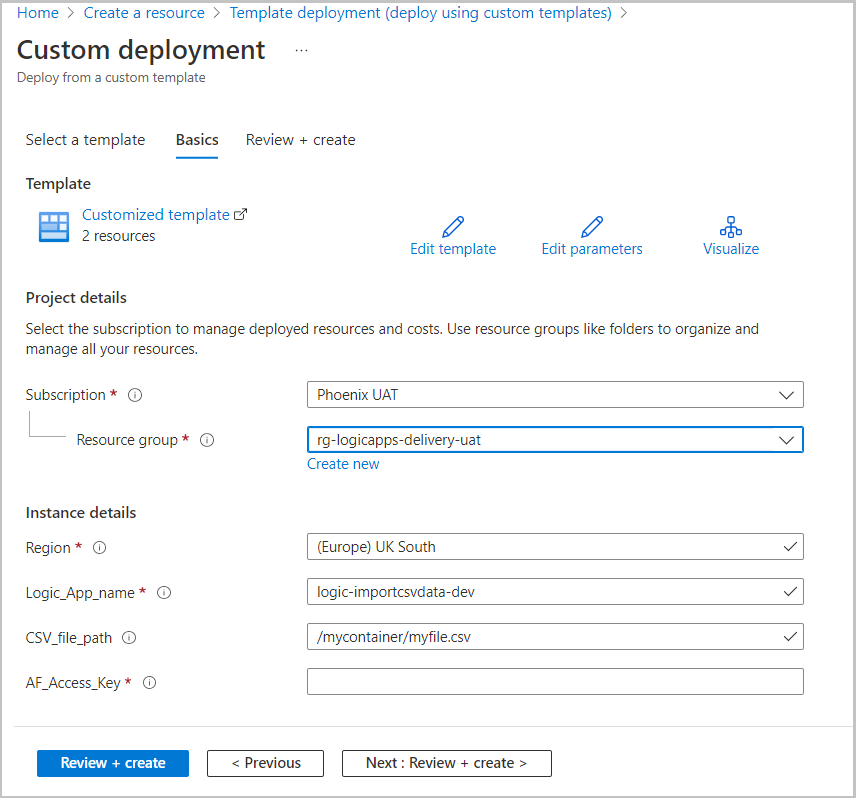Open the ellipsis menu beside Custom deployment
This screenshot has height=798, width=856.
pos(301,49)
